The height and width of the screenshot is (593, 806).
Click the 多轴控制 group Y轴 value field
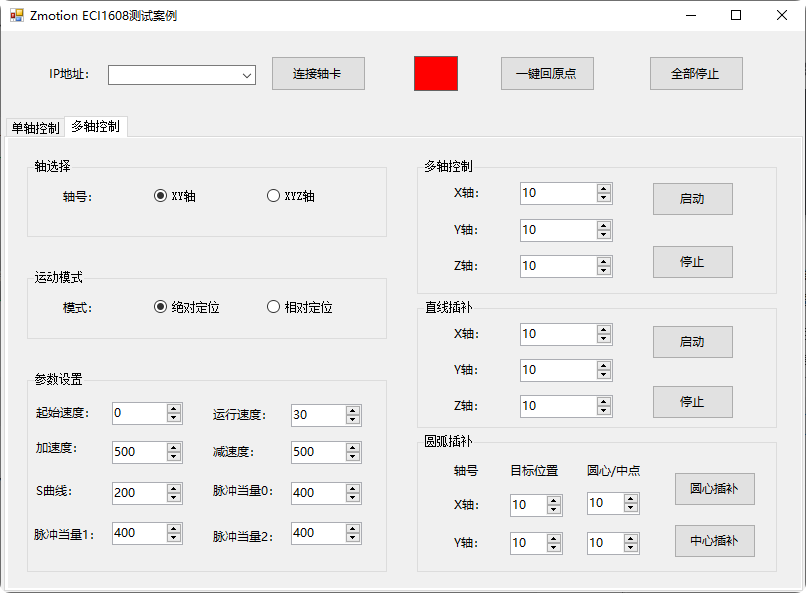click(x=558, y=230)
